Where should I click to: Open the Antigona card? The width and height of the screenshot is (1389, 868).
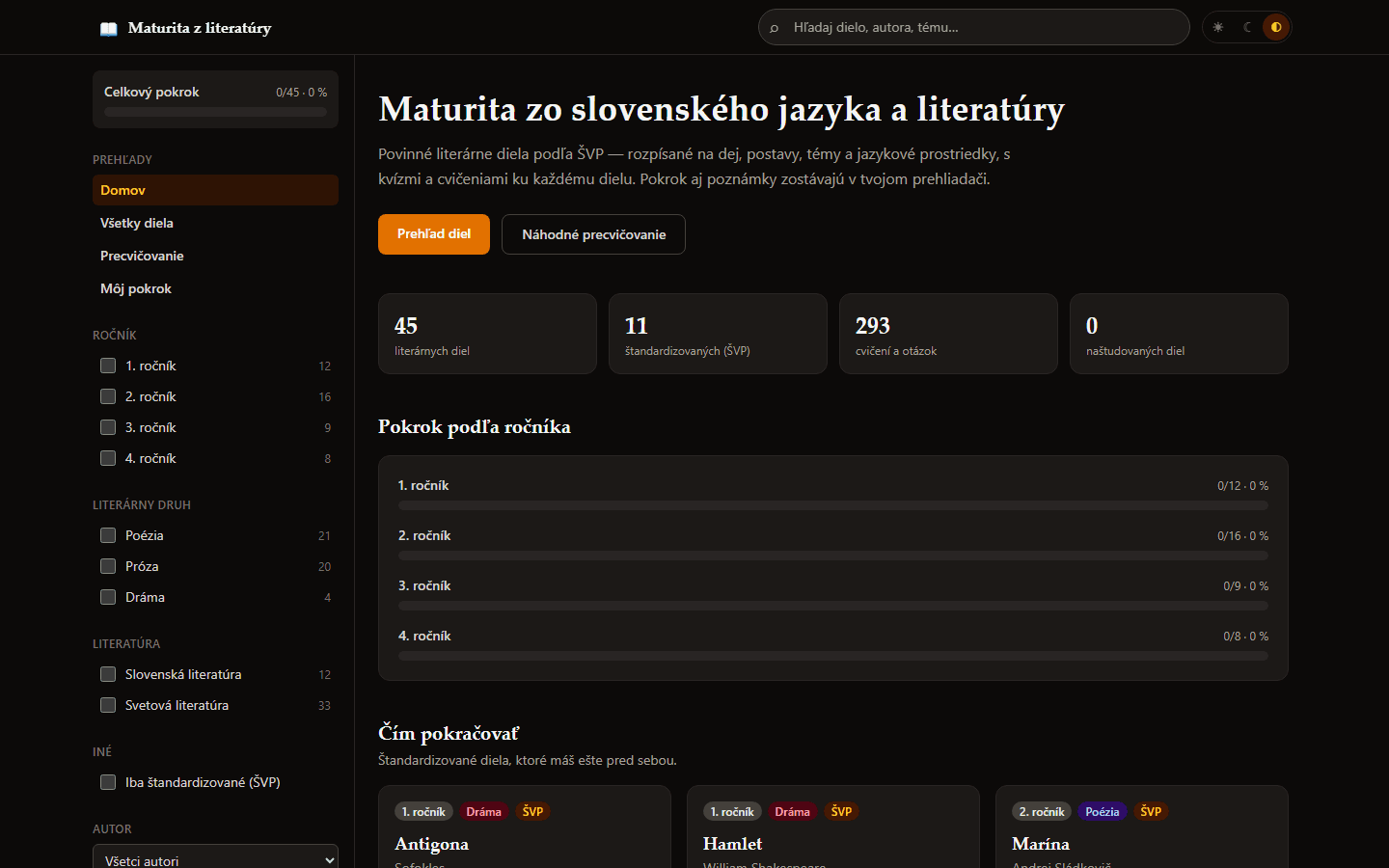coord(525,827)
